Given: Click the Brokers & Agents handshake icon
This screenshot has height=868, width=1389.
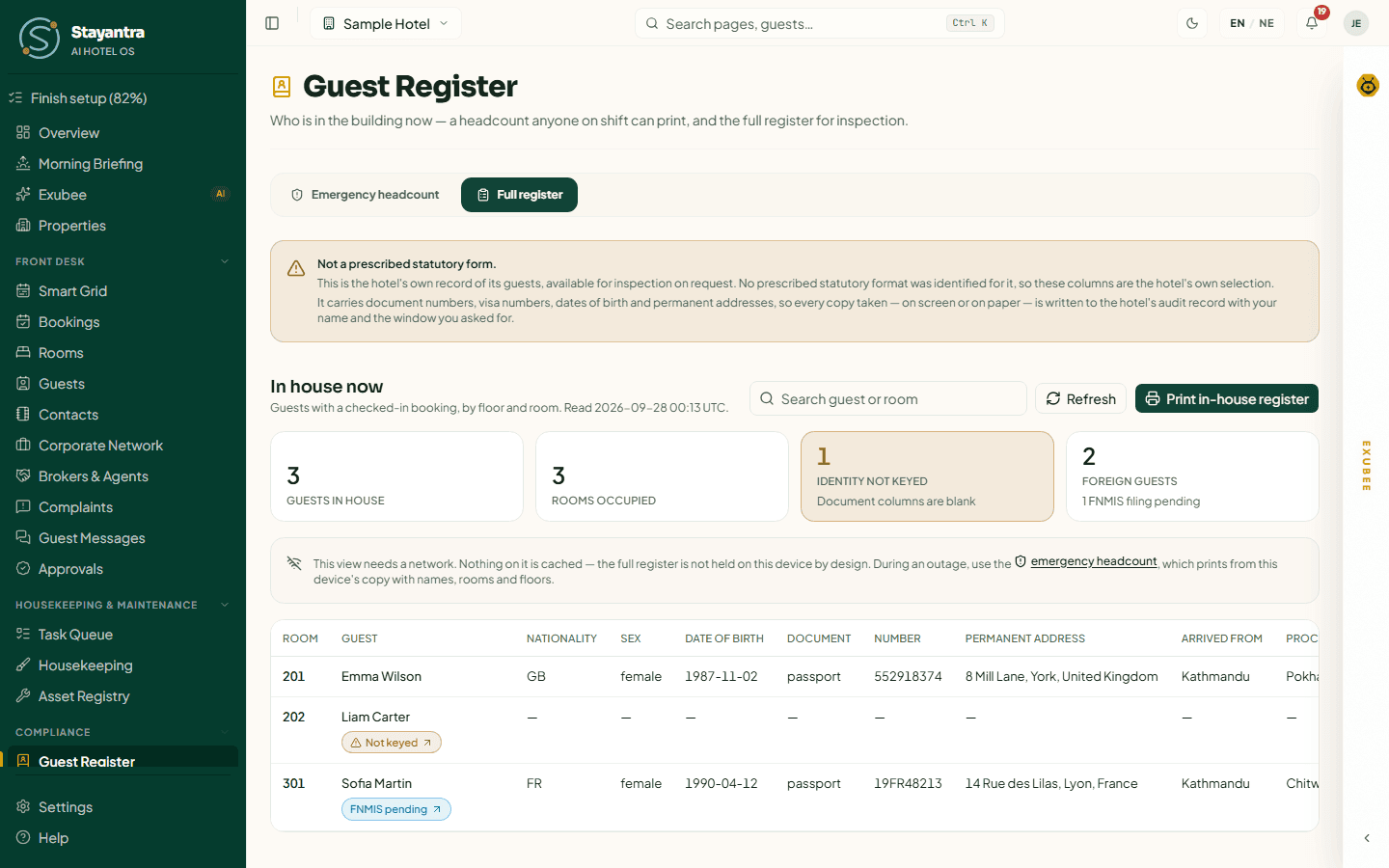Looking at the screenshot, I should pyautogui.click(x=23, y=476).
